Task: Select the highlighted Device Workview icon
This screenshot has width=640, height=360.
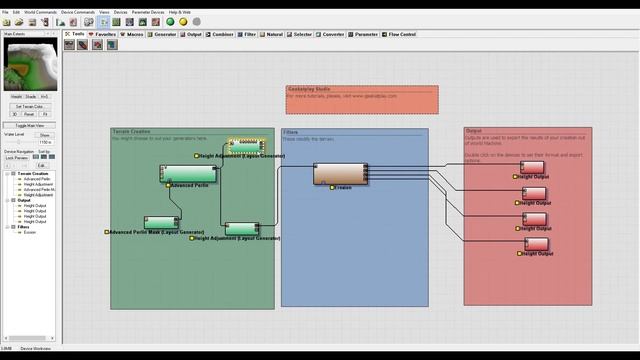Action: (x=103, y=22)
